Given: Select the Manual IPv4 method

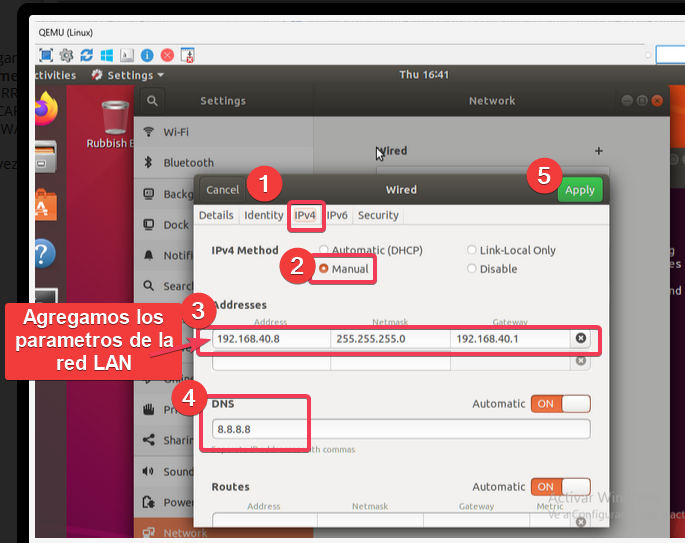Looking at the screenshot, I should (324, 269).
